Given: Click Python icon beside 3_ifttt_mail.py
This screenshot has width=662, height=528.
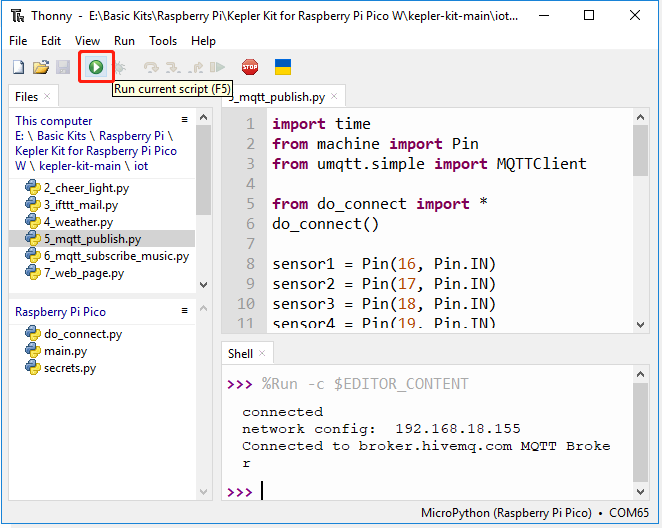Looking at the screenshot, I should (33, 204).
